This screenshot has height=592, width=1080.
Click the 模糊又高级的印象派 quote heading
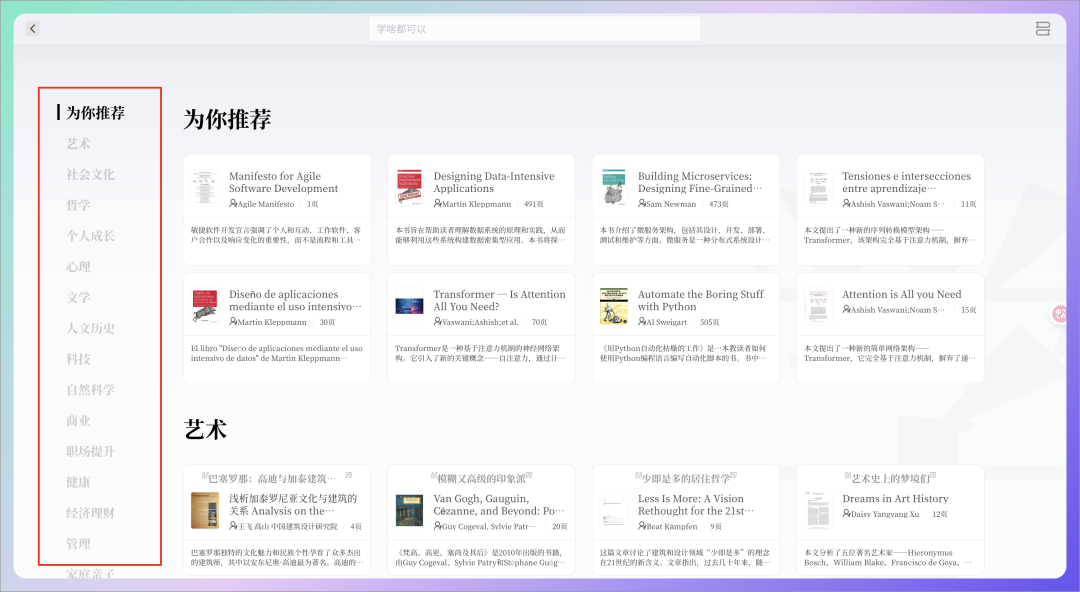pyautogui.click(x=481, y=478)
